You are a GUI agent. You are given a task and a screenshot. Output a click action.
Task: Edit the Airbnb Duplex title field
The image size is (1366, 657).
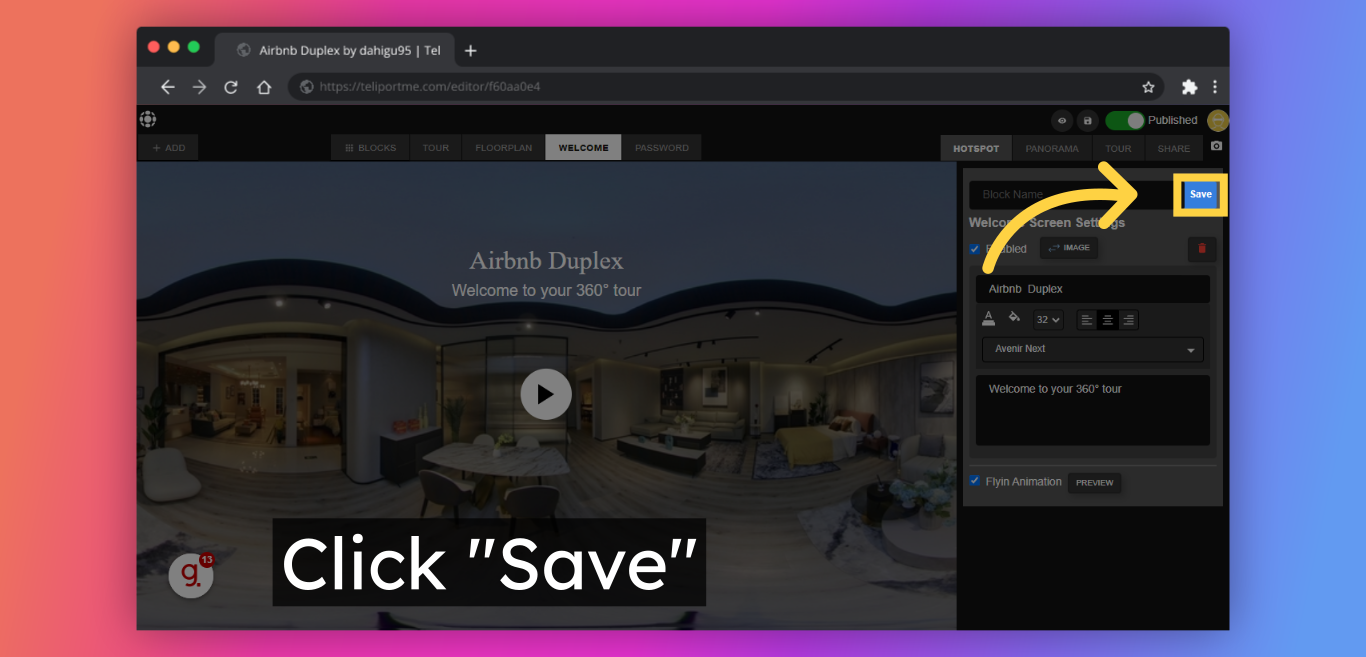tap(1093, 289)
